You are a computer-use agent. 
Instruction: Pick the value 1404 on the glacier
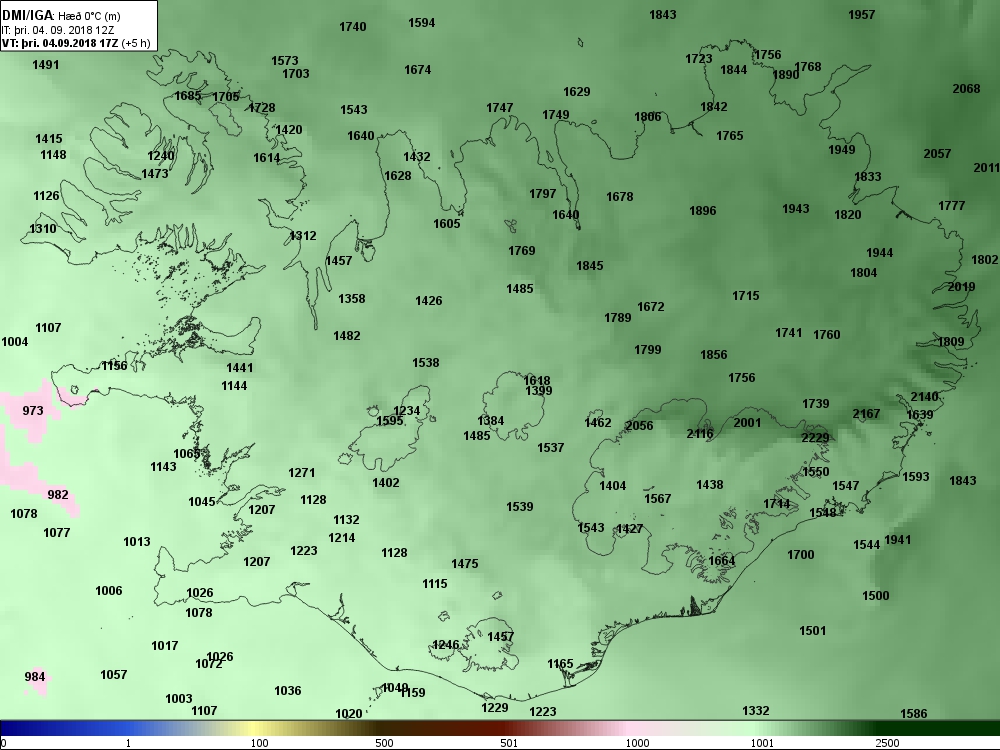coord(613,485)
